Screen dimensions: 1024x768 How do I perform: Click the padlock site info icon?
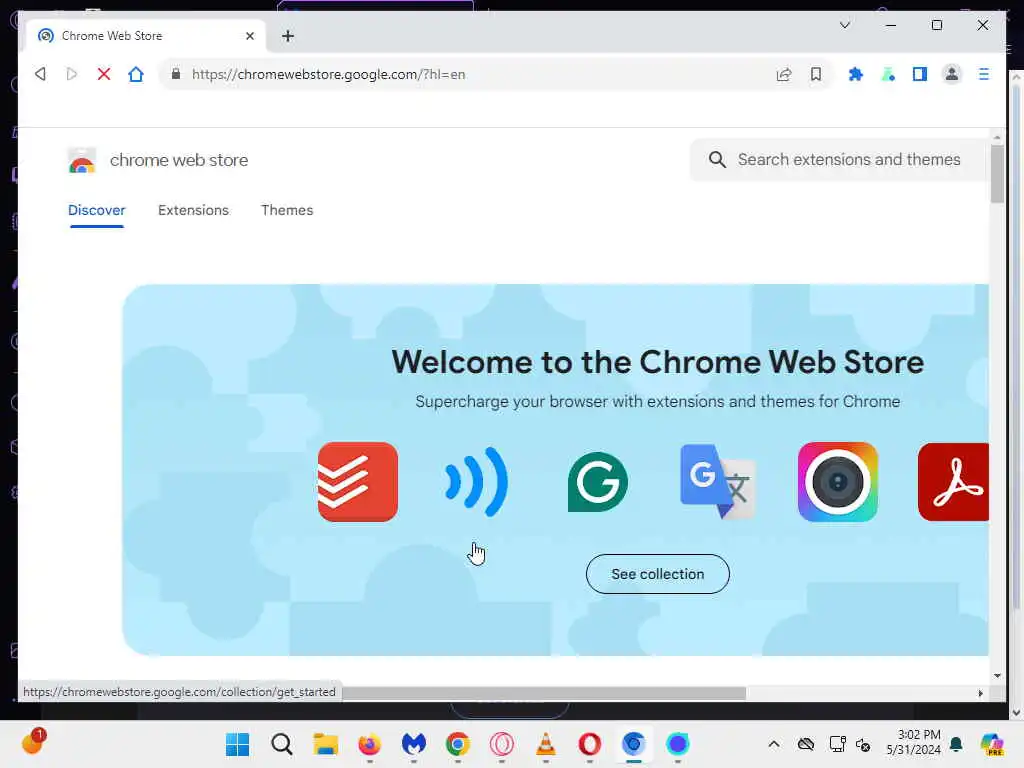[x=176, y=74]
